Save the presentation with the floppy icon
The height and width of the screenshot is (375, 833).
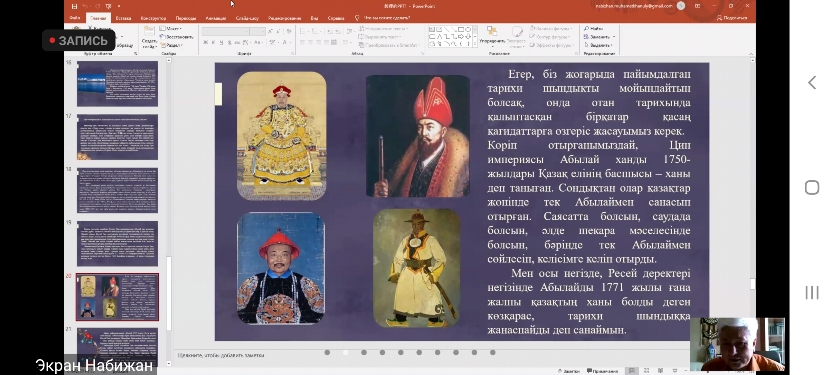[x=74, y=6]
